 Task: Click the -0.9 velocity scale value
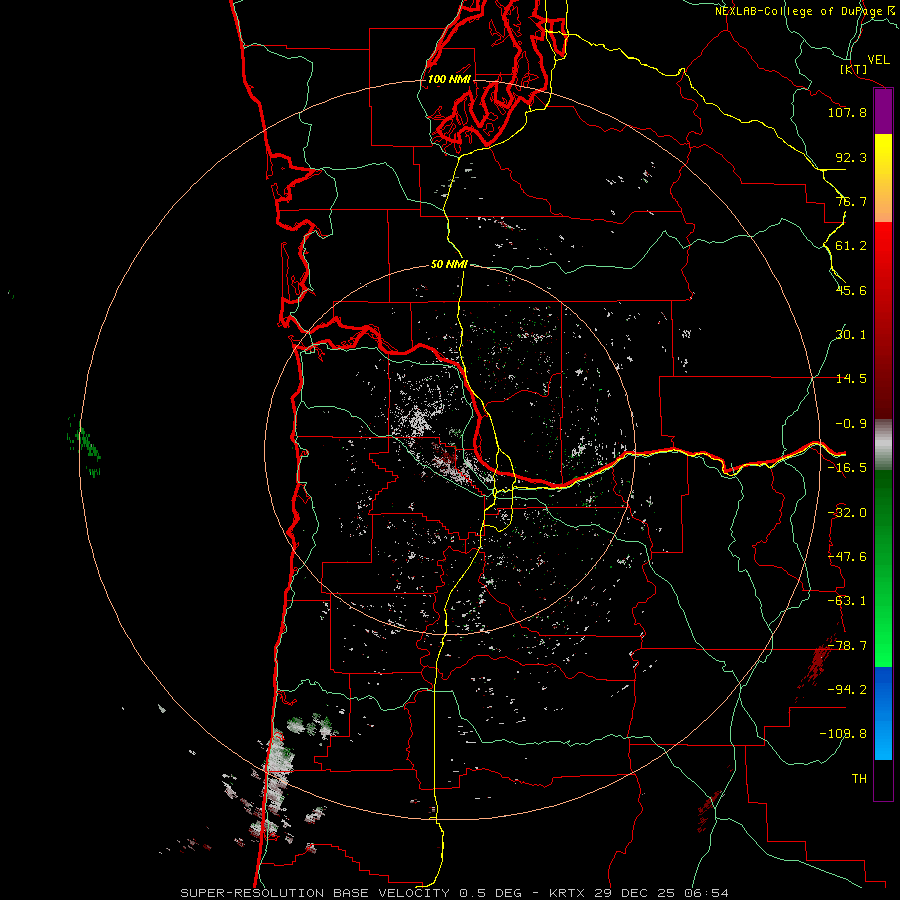851,424
